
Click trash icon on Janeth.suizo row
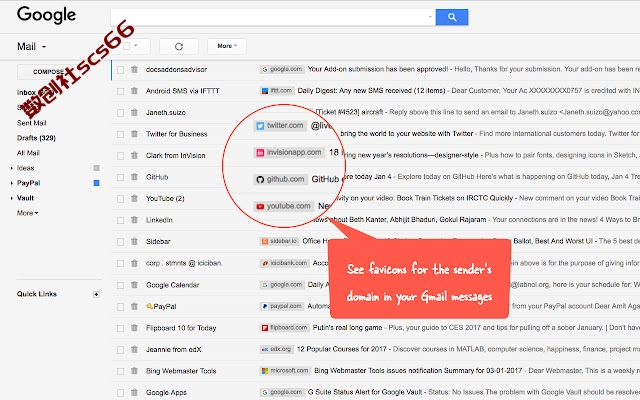click(x=134, y=112)
